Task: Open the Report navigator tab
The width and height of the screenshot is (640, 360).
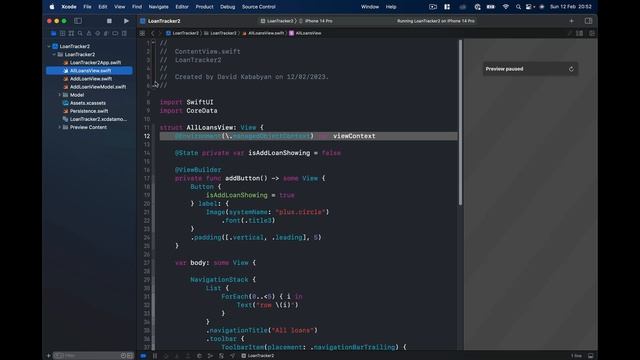Action: 124,33
